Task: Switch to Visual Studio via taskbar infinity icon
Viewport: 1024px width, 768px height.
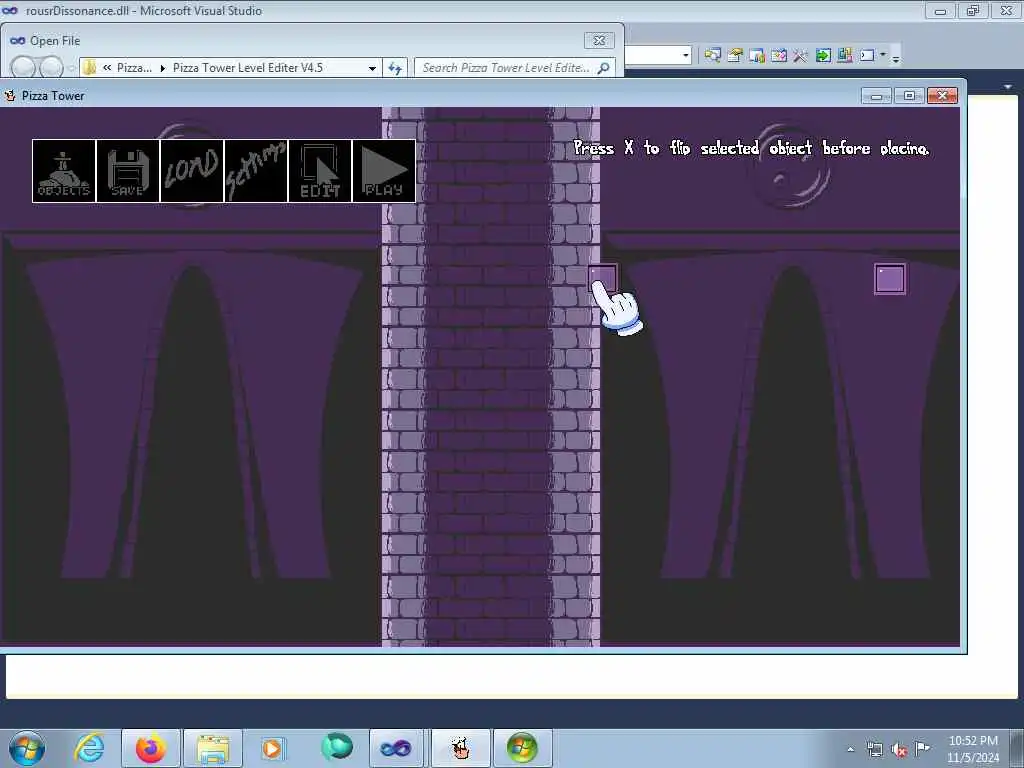Action: click(x=396, y=748)
